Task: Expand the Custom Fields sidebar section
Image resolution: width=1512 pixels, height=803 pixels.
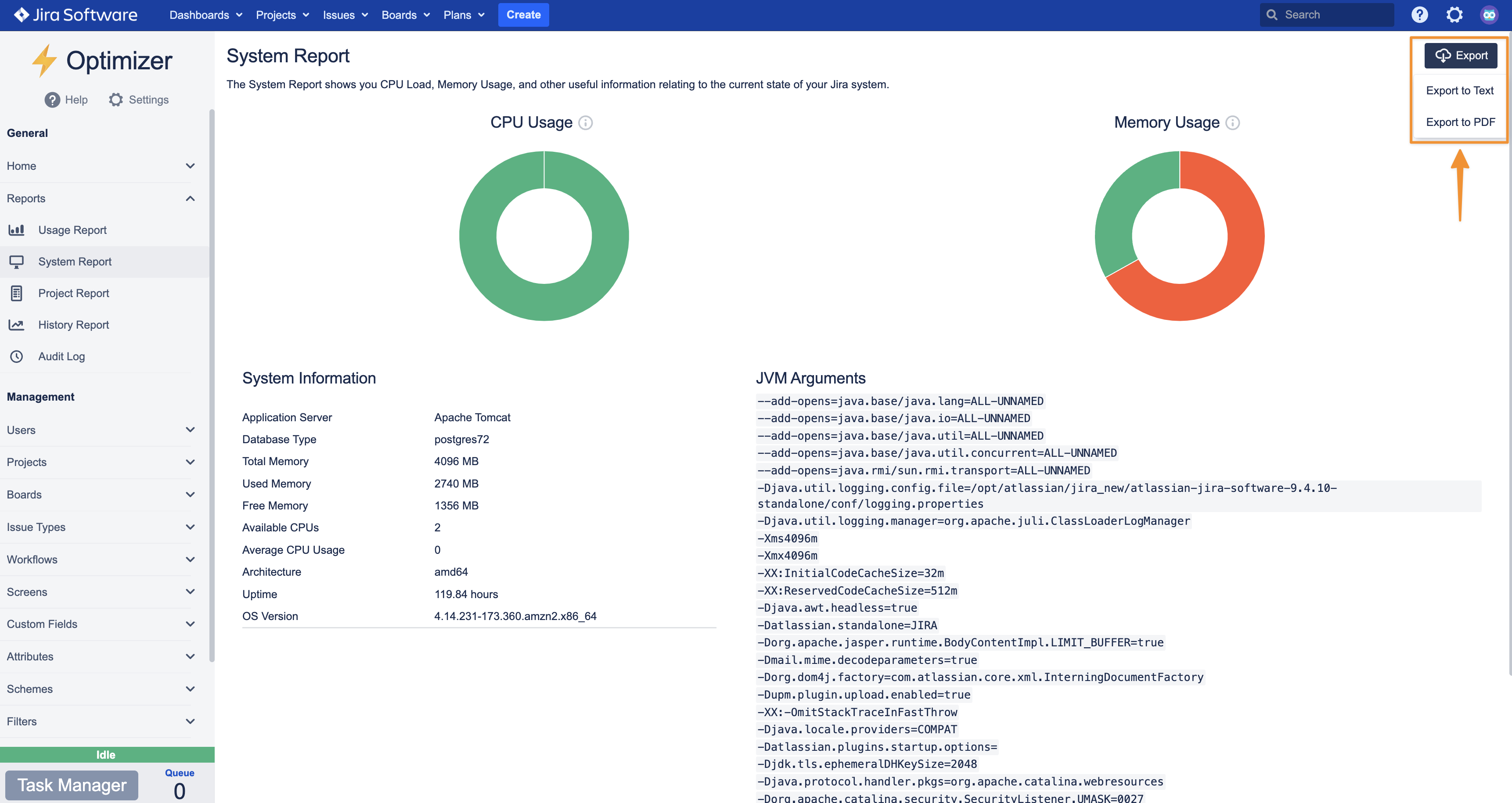Action: click(x=190, y=624)
